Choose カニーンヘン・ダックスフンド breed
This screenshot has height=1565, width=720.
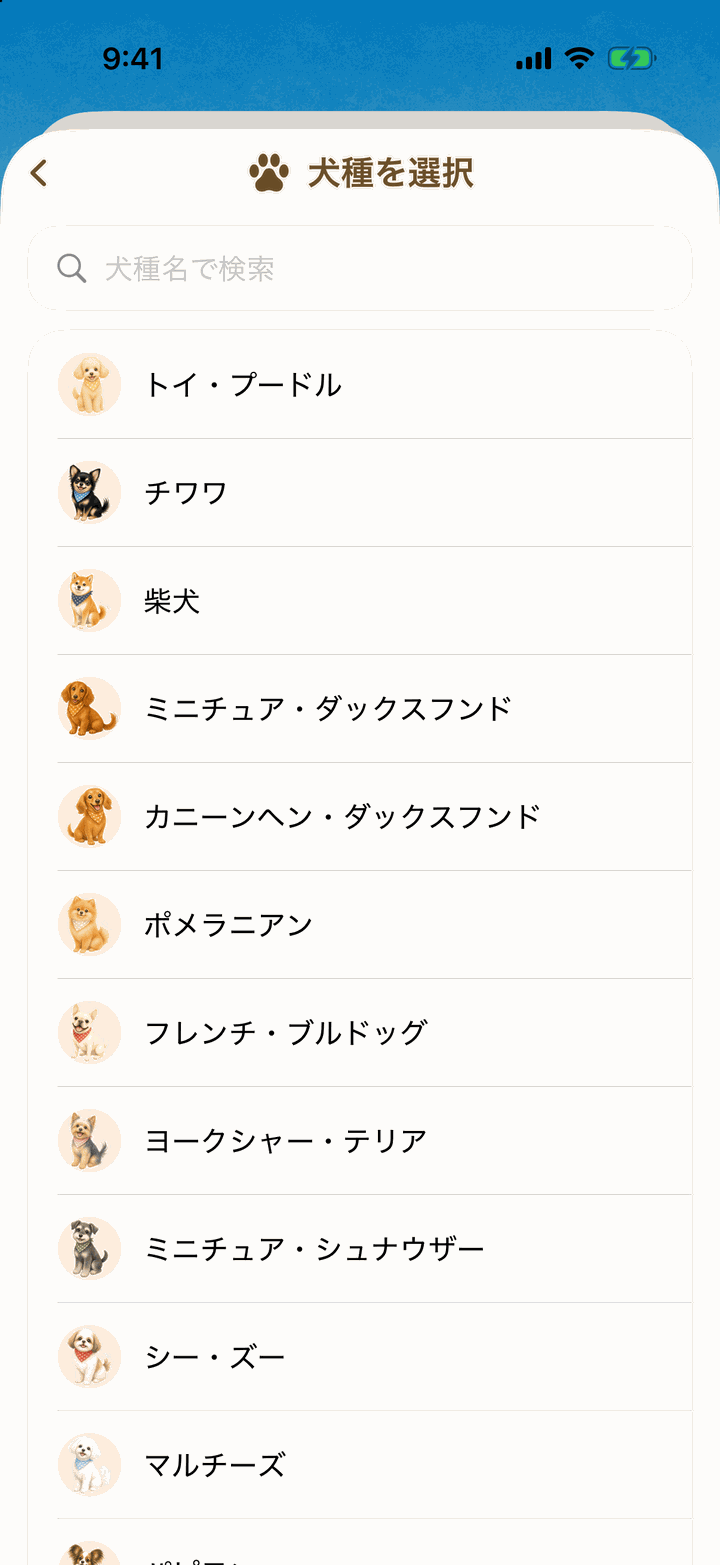tap(360, 816)
